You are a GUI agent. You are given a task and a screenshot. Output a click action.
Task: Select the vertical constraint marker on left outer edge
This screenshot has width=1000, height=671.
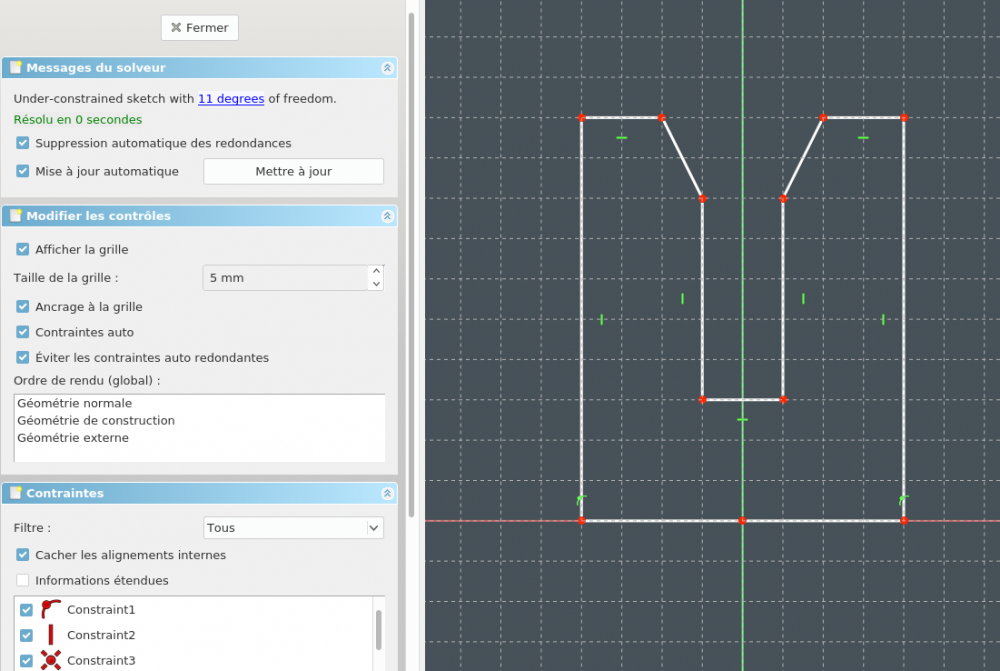[x=601, y=320]
